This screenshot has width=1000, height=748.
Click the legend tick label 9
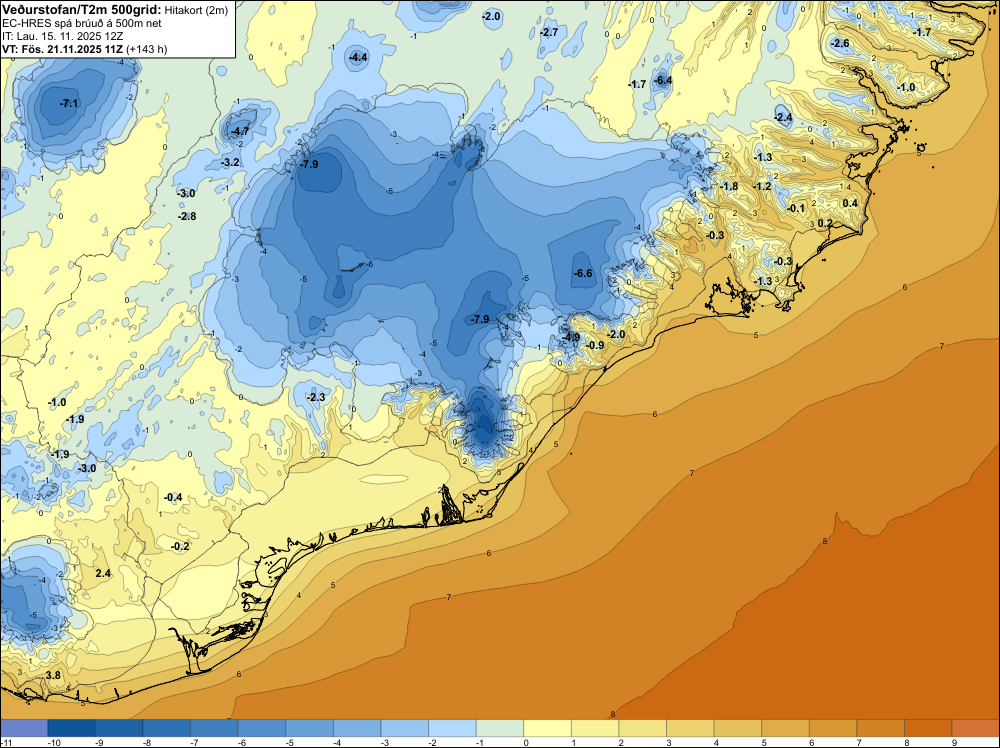coord(954,743)
